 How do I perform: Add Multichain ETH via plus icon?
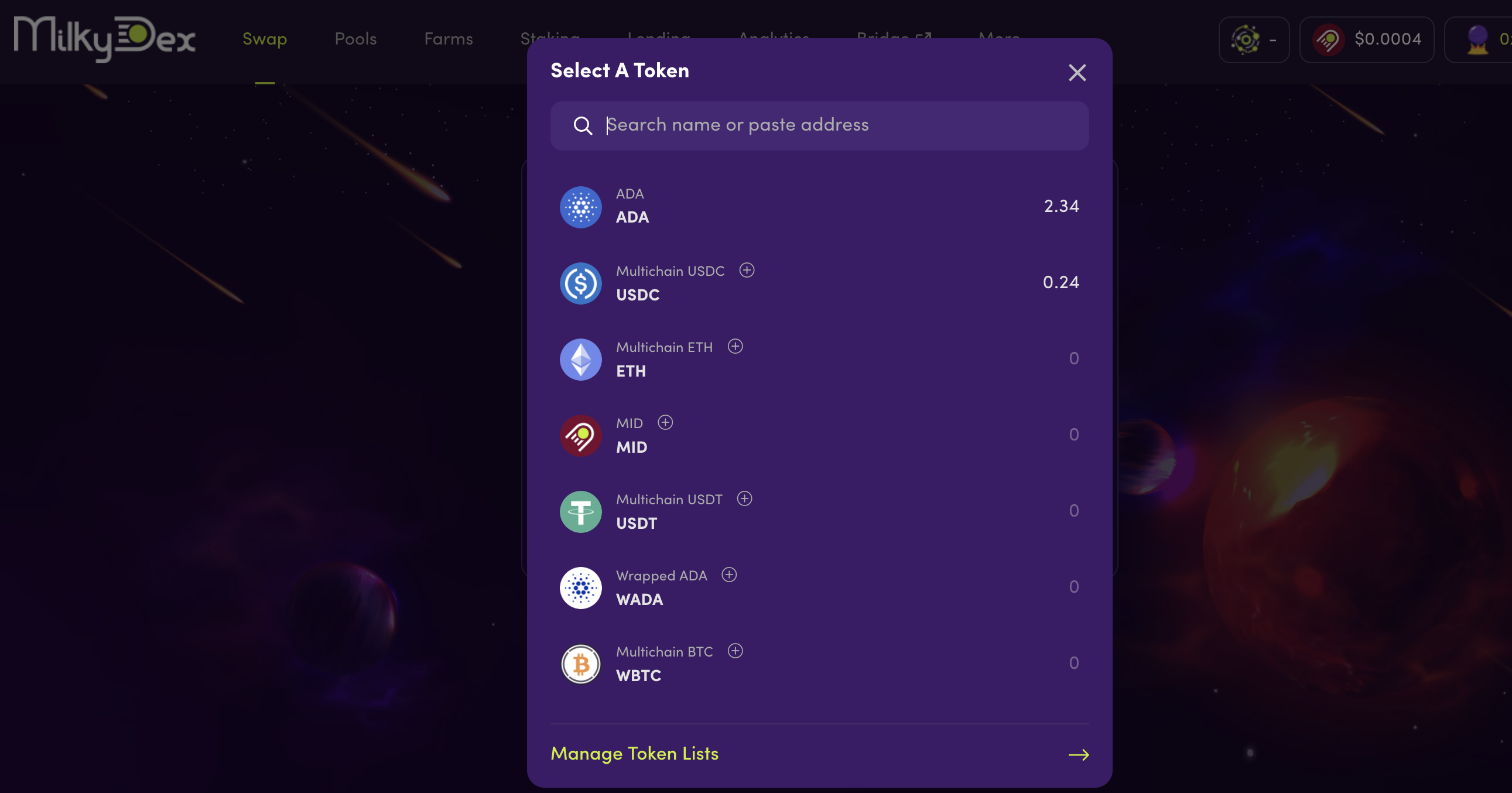(x=735, y=347)
